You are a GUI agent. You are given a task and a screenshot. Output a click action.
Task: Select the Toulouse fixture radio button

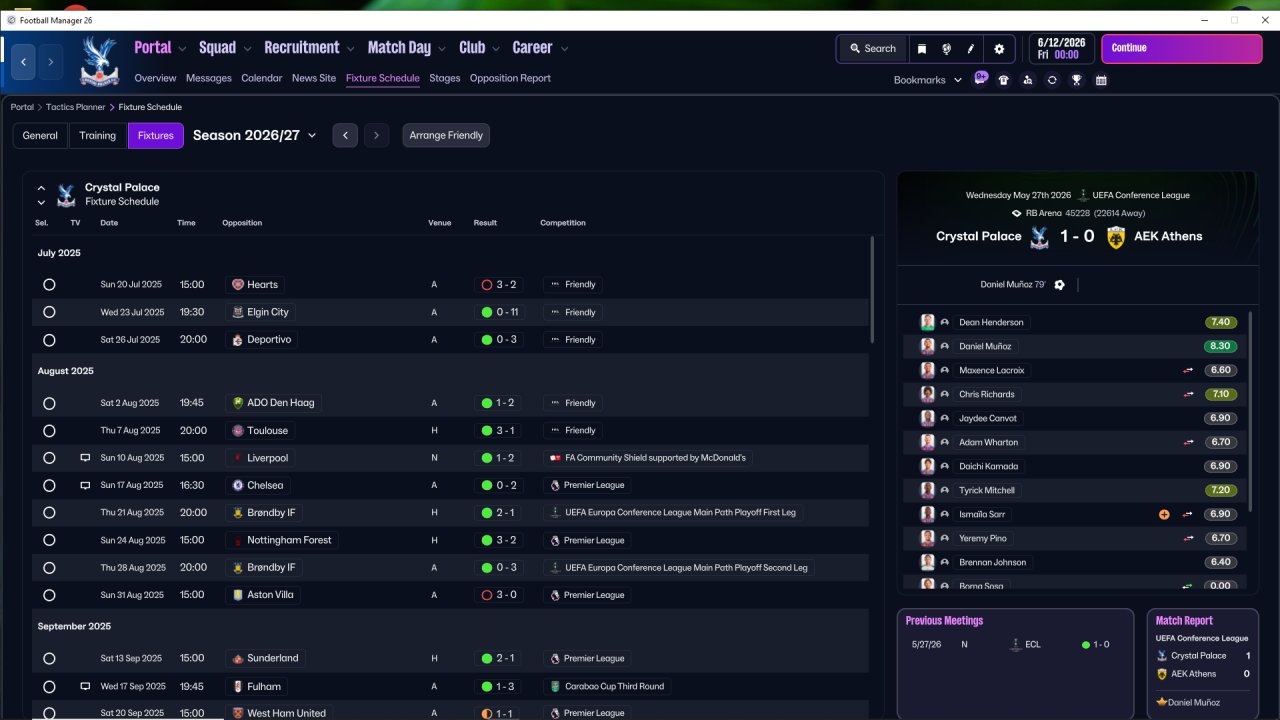pos(49,431)
